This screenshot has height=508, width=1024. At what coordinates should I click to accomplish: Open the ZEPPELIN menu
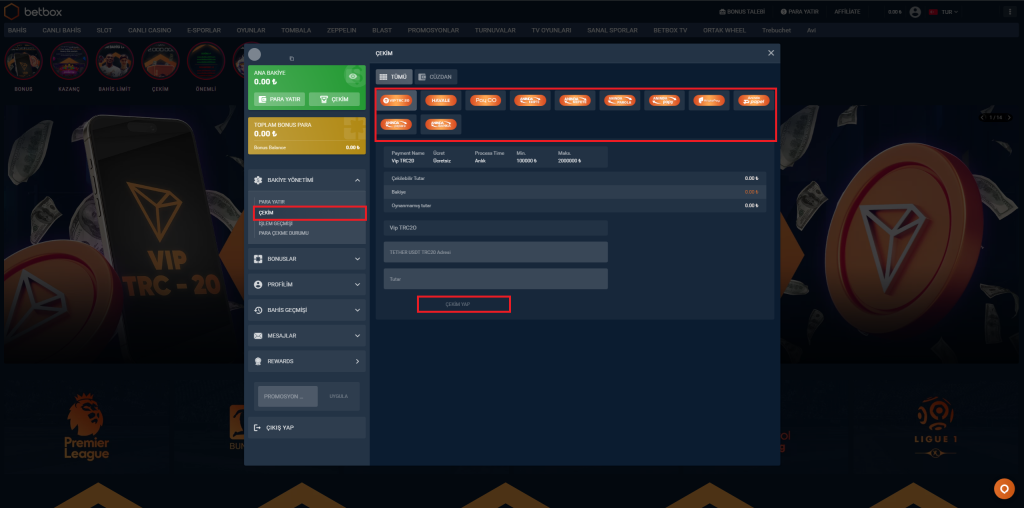point(342,31)
